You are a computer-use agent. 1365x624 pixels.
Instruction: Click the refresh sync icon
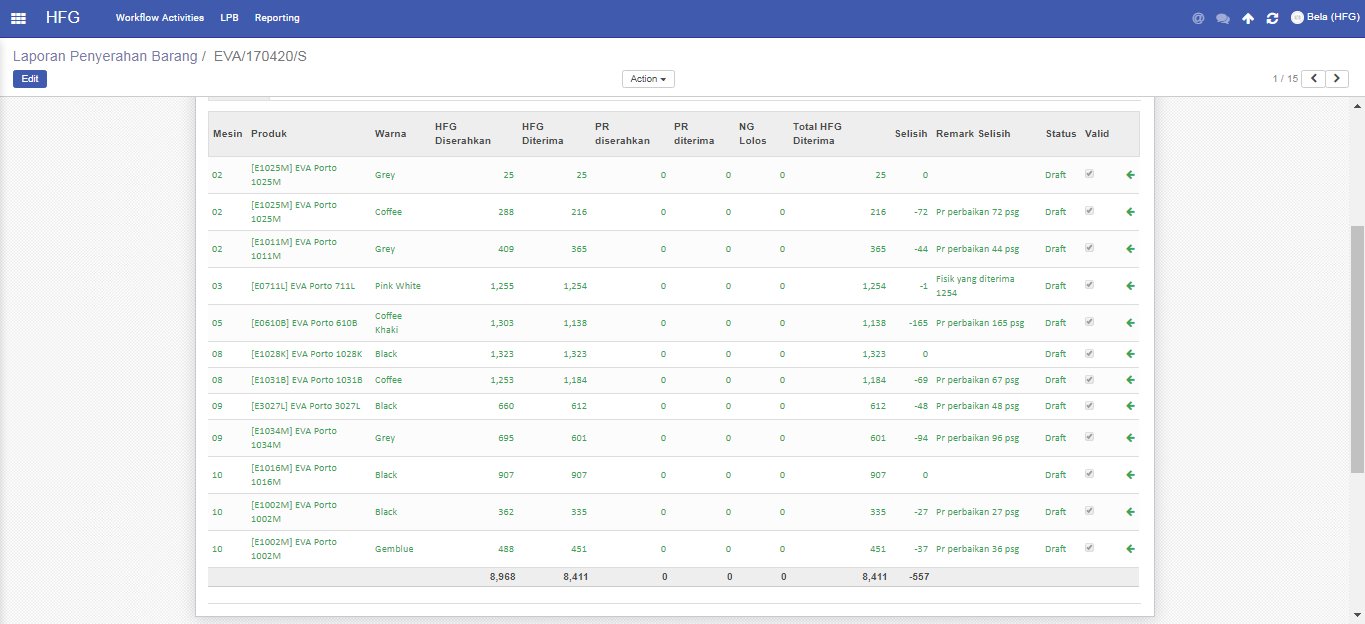(1272, 18)
